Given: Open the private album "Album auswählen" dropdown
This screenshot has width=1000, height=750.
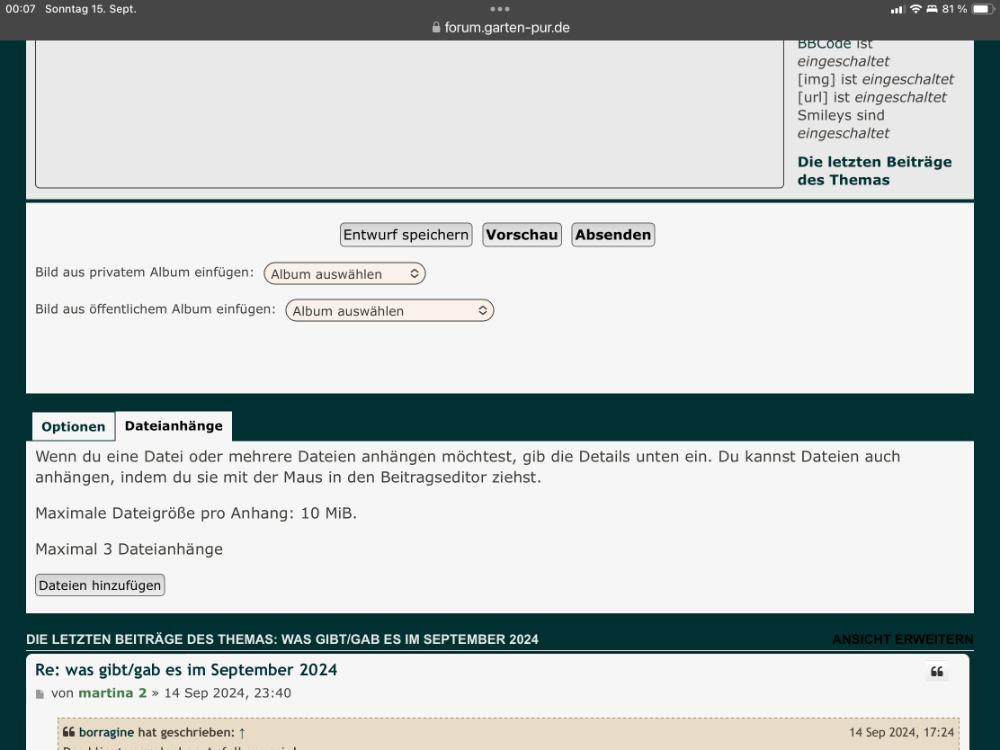Looking at the screenshot, I should (x=345, y=274).
